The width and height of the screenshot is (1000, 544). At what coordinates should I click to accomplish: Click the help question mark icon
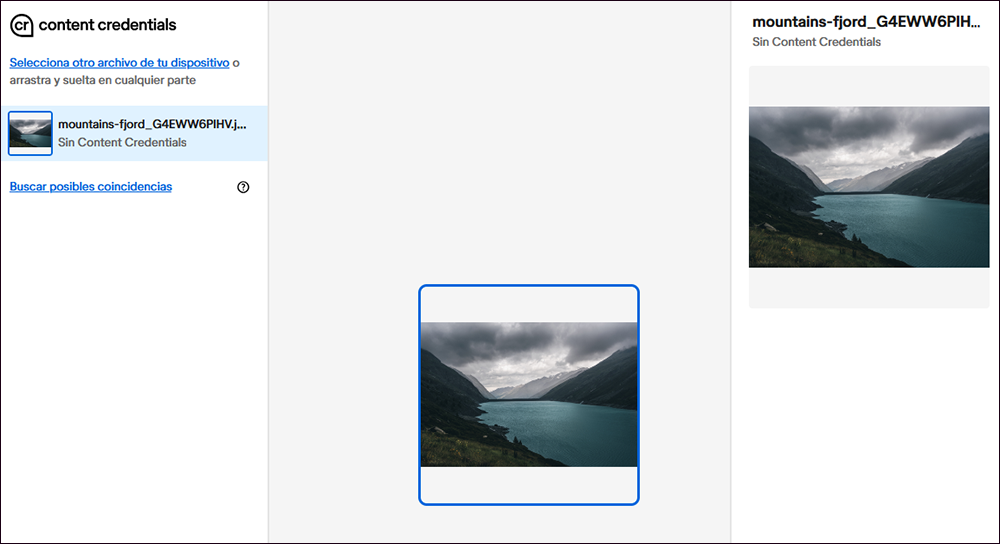tap(243, 187)
